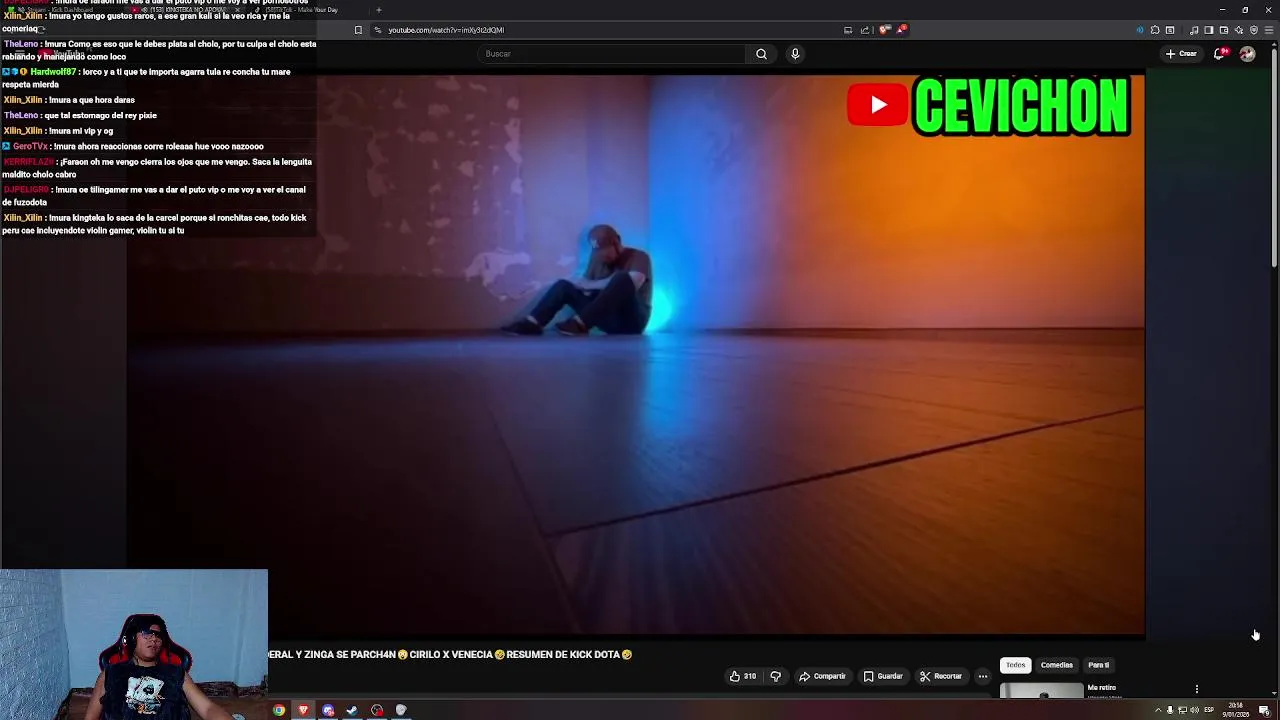Open more actions three-dot menu under video
The width and height of the screenshot is (1280, 720).
click(x=983, y=677)
